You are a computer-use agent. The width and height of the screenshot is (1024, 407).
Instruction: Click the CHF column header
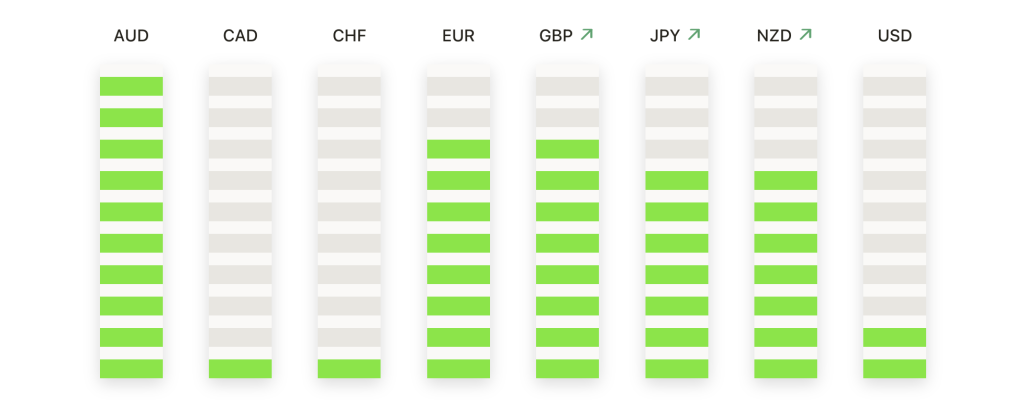pos(349,36)
